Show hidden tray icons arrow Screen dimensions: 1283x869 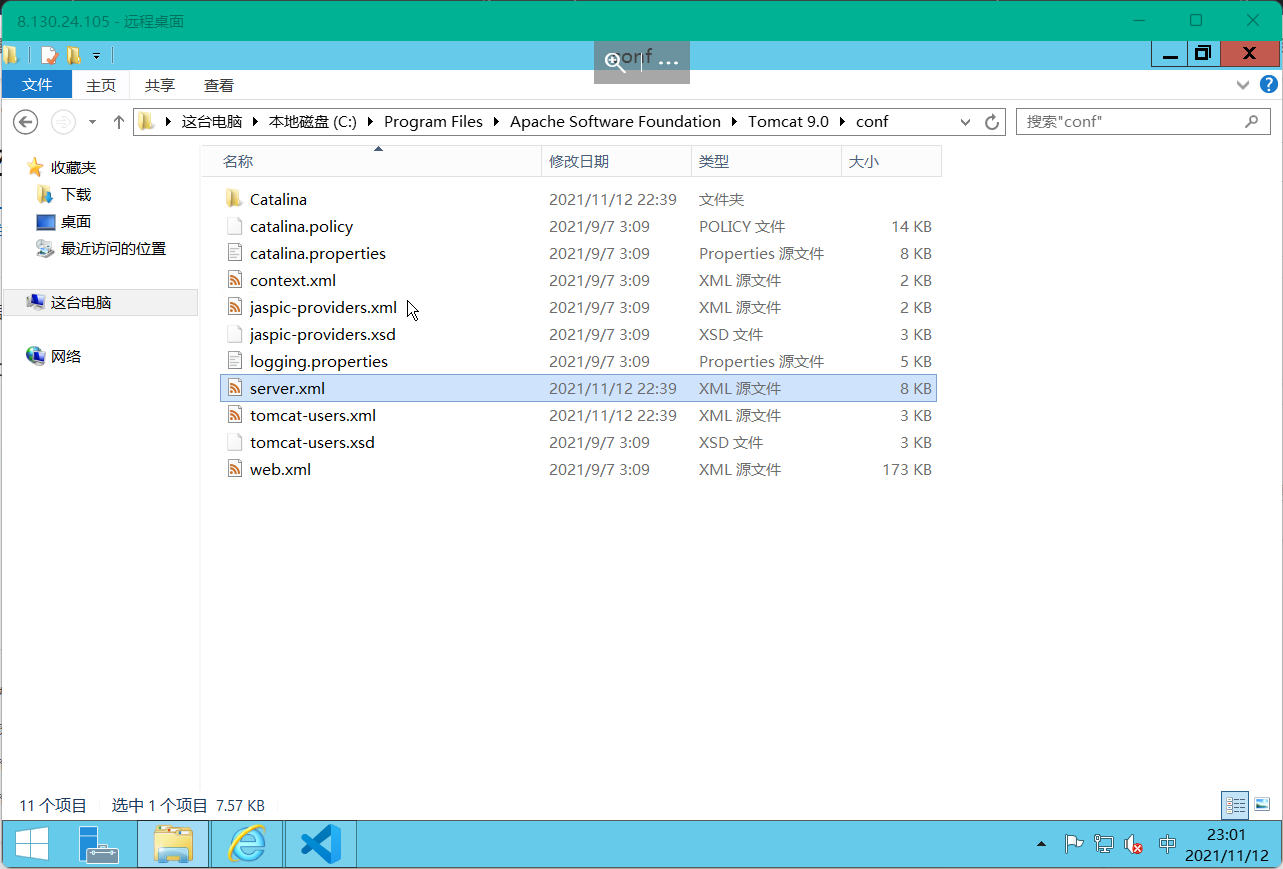pyautogui.click(x=1042, y=845)
